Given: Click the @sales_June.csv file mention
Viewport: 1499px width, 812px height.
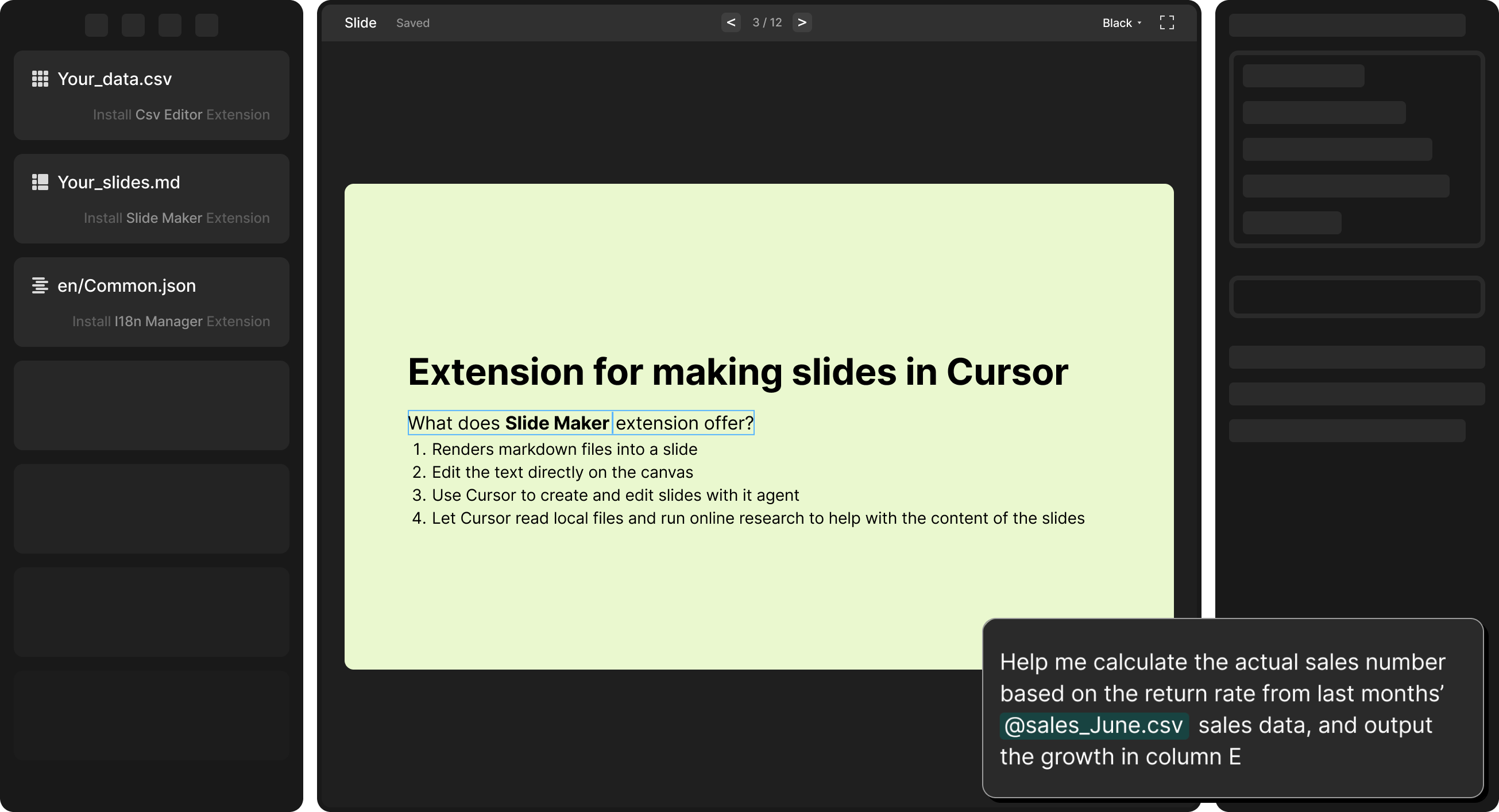Looking at the screenshot, I should (1094, 725).
